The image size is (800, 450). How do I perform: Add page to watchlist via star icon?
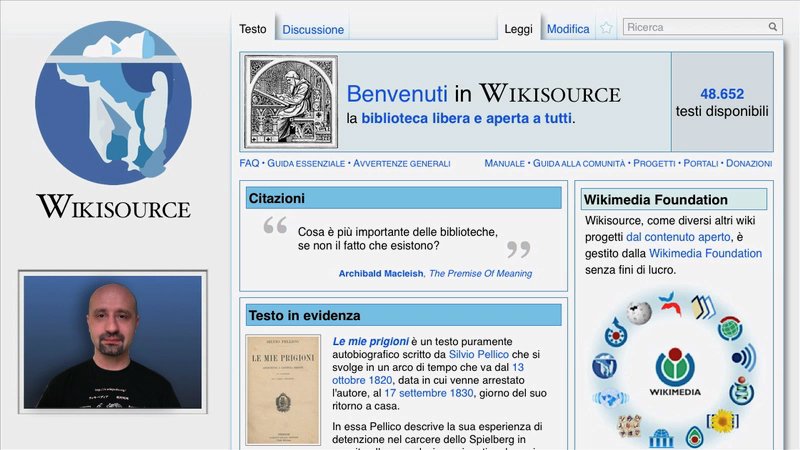tap(606, 29)
